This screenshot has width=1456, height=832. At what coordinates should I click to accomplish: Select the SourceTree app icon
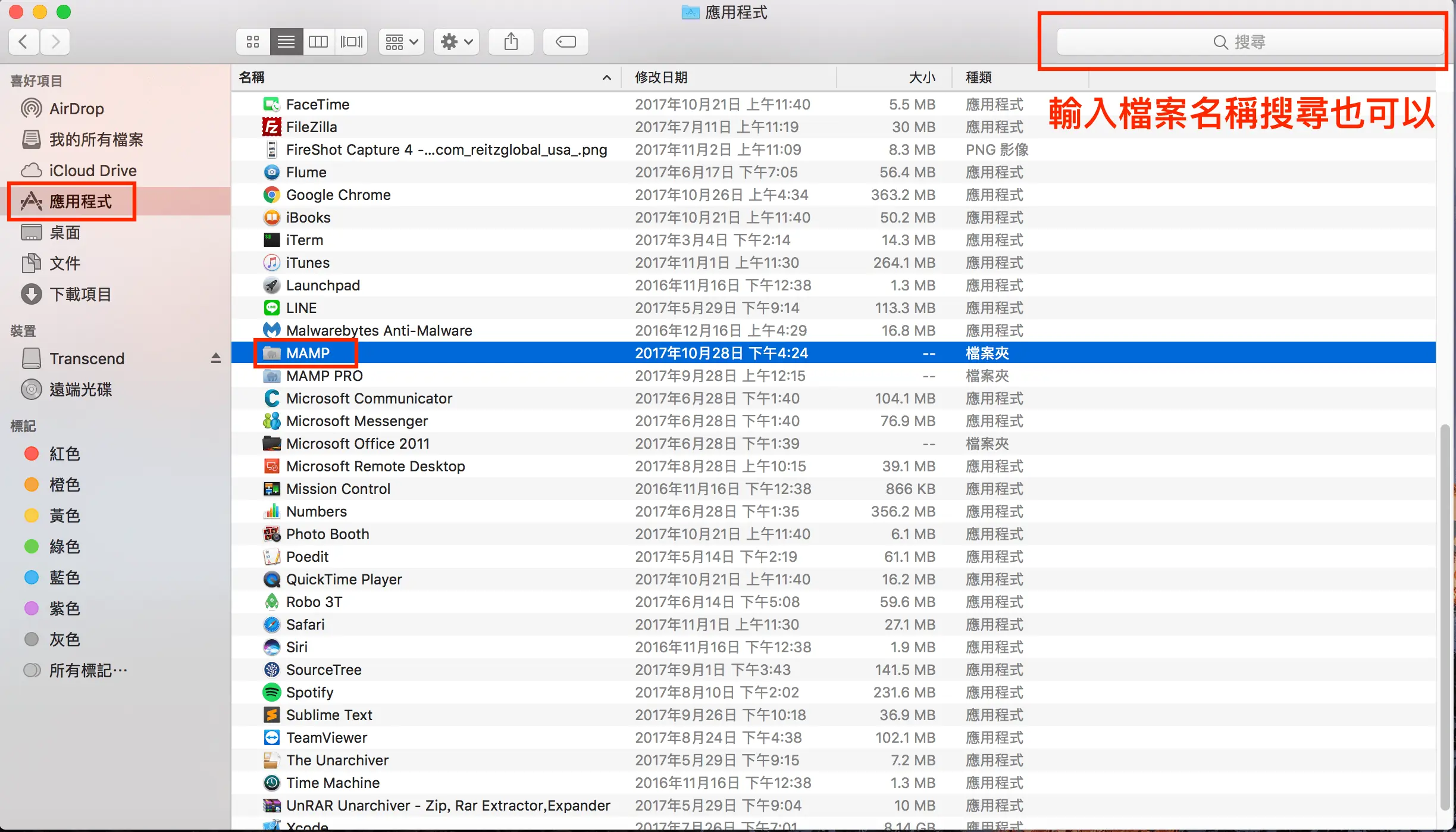[x=271, y=670]
